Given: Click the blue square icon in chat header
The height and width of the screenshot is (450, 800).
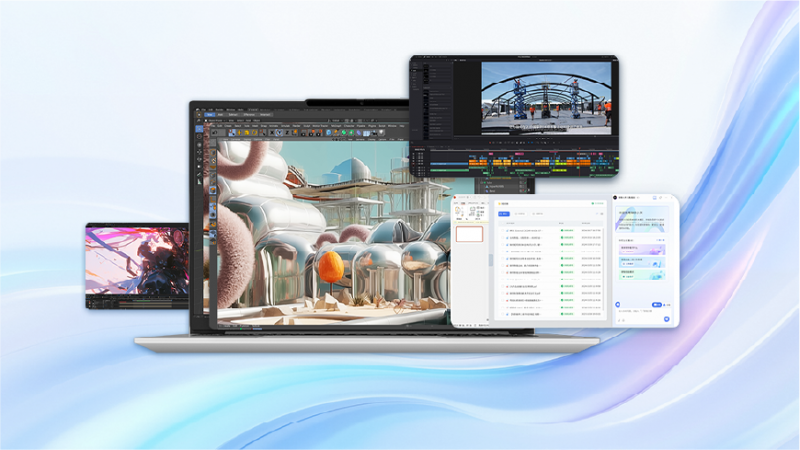Looking at the screenshot, I should click(x=654, y=198).
